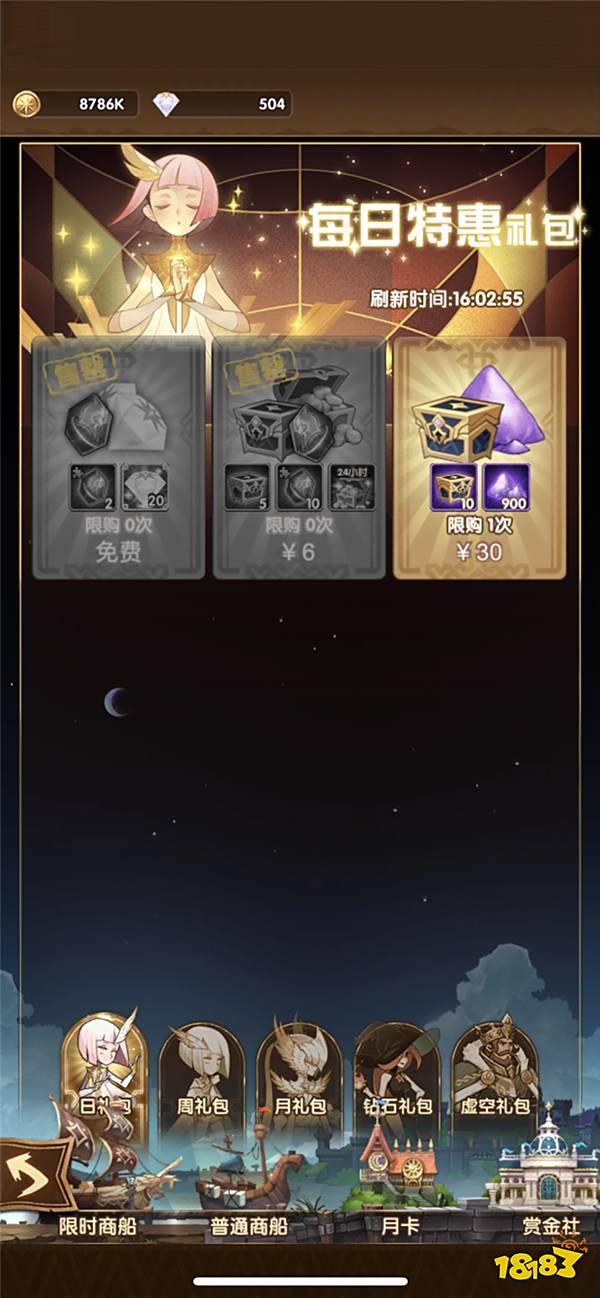Open the 限时商船 limited-time ship
600x1298 pixels.
[97, 1225]
